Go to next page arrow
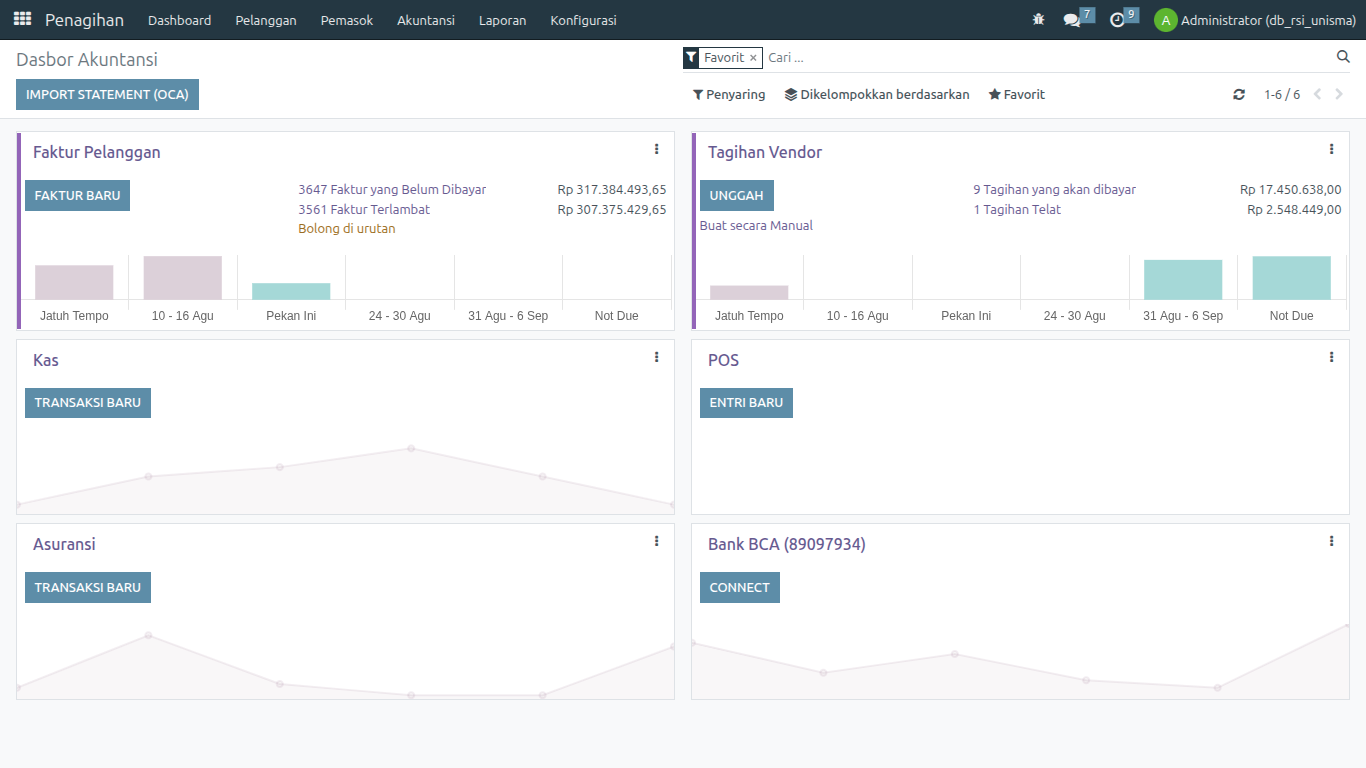 pyautogui.click(x=1340, y=95)
